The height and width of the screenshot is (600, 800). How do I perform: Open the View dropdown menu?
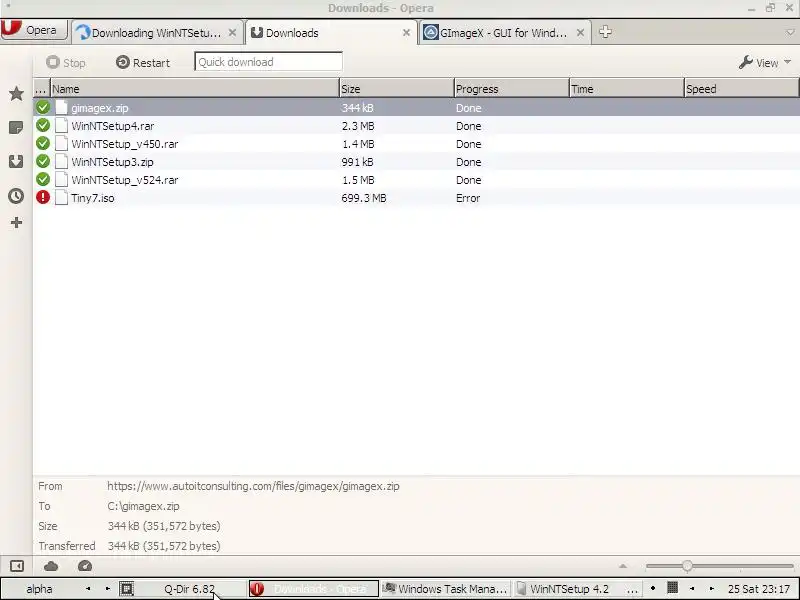(x=765, y=62)
